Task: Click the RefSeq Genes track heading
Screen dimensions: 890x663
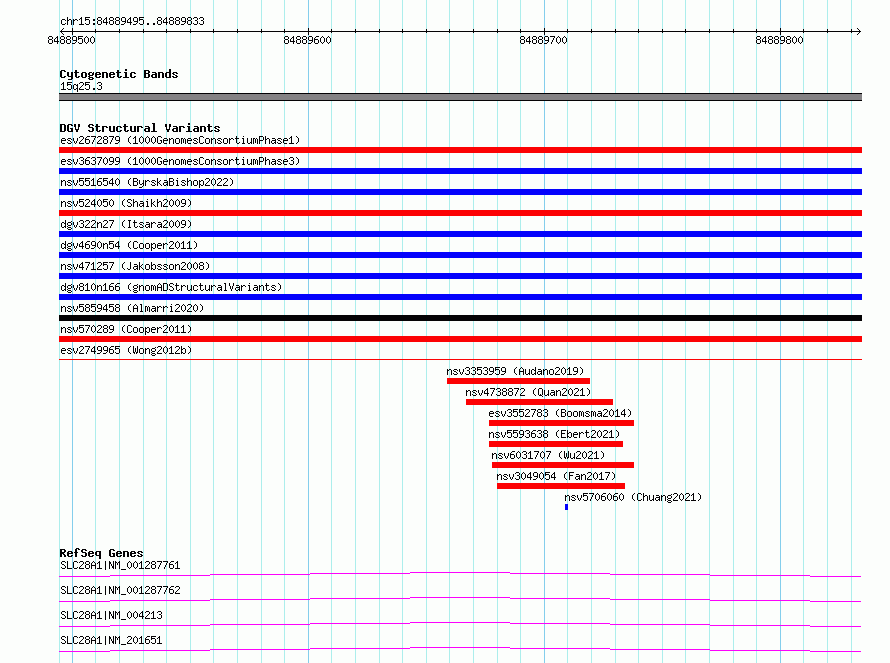Action: [x=101, y=553]
